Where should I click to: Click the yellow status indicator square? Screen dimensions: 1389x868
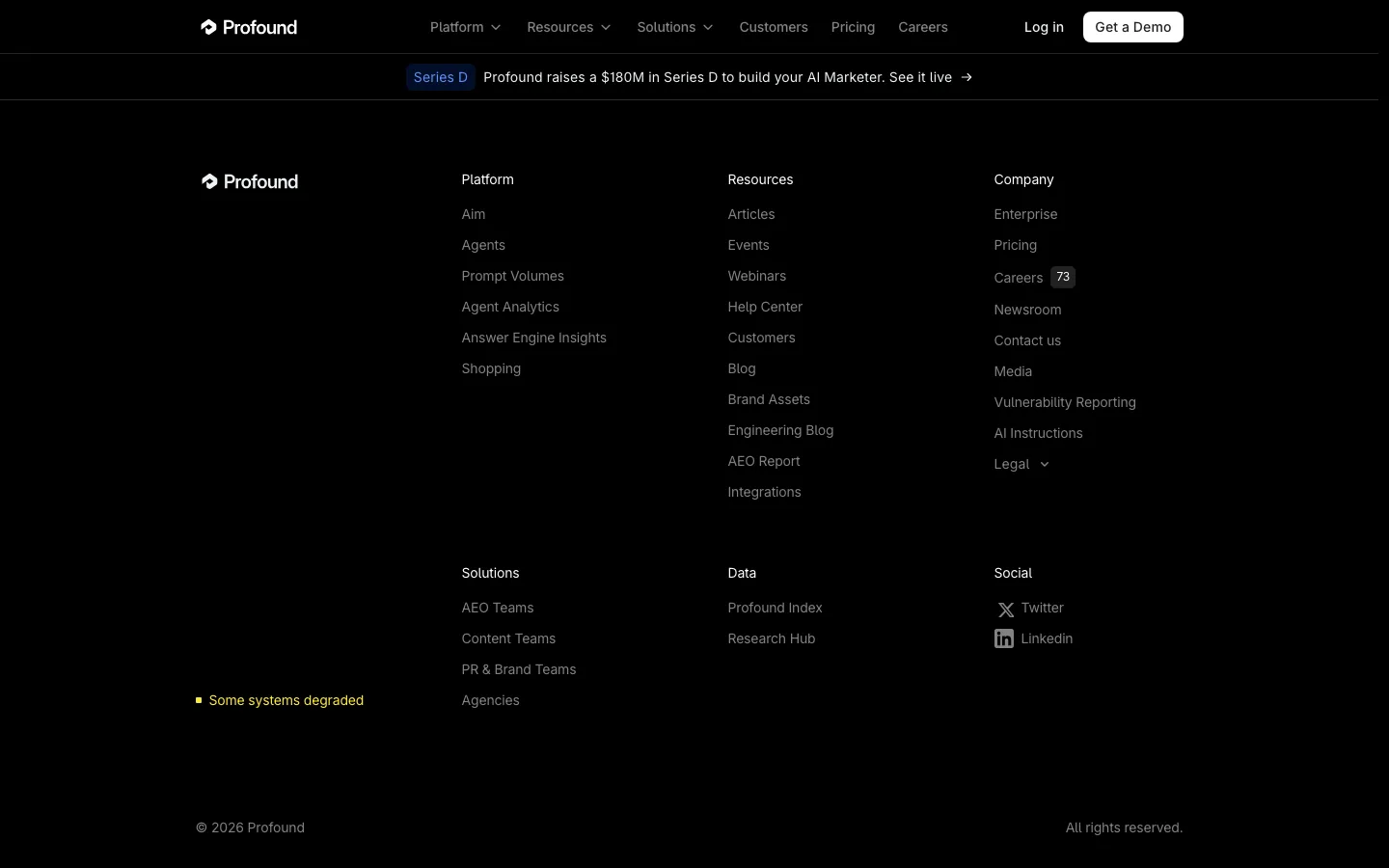tap(199, 700)
